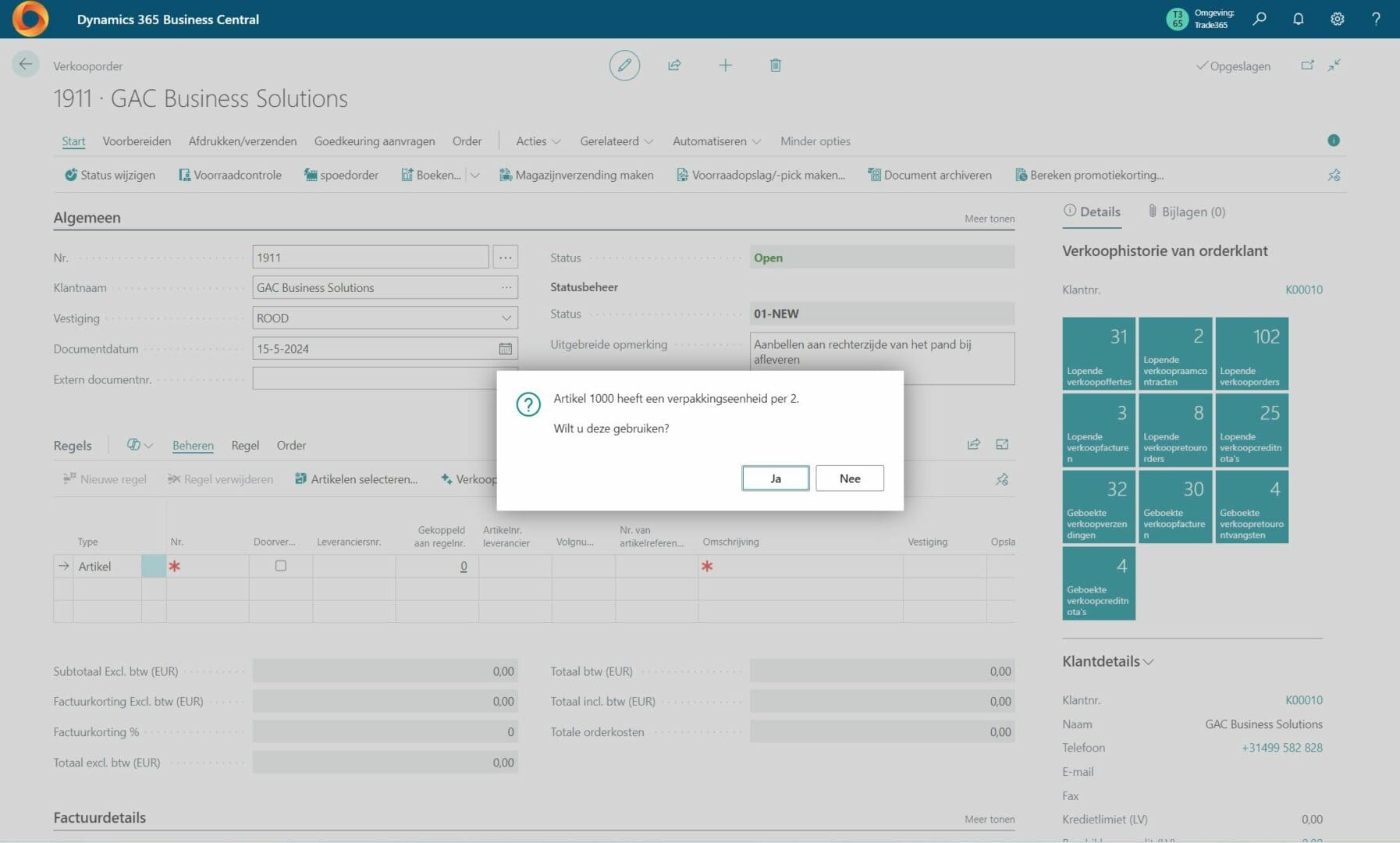The image size is (1400, 843).
Task: Open the Acties dropdown menu
Action: click(x=538, y=141)
